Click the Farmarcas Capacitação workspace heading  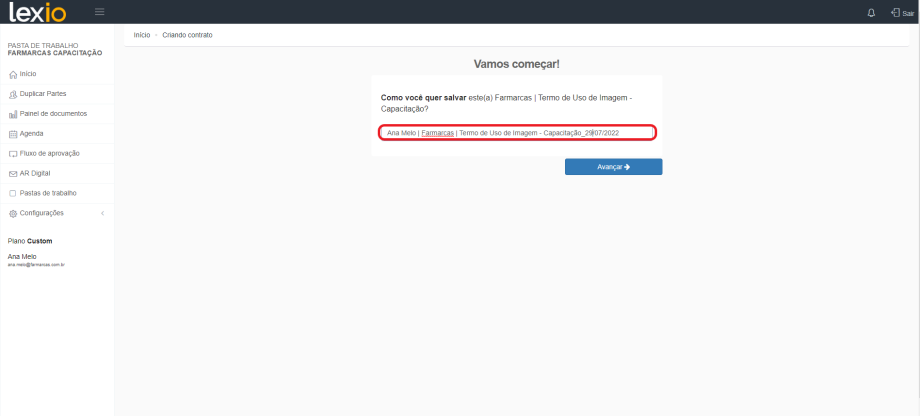click(x=55, y=53)
